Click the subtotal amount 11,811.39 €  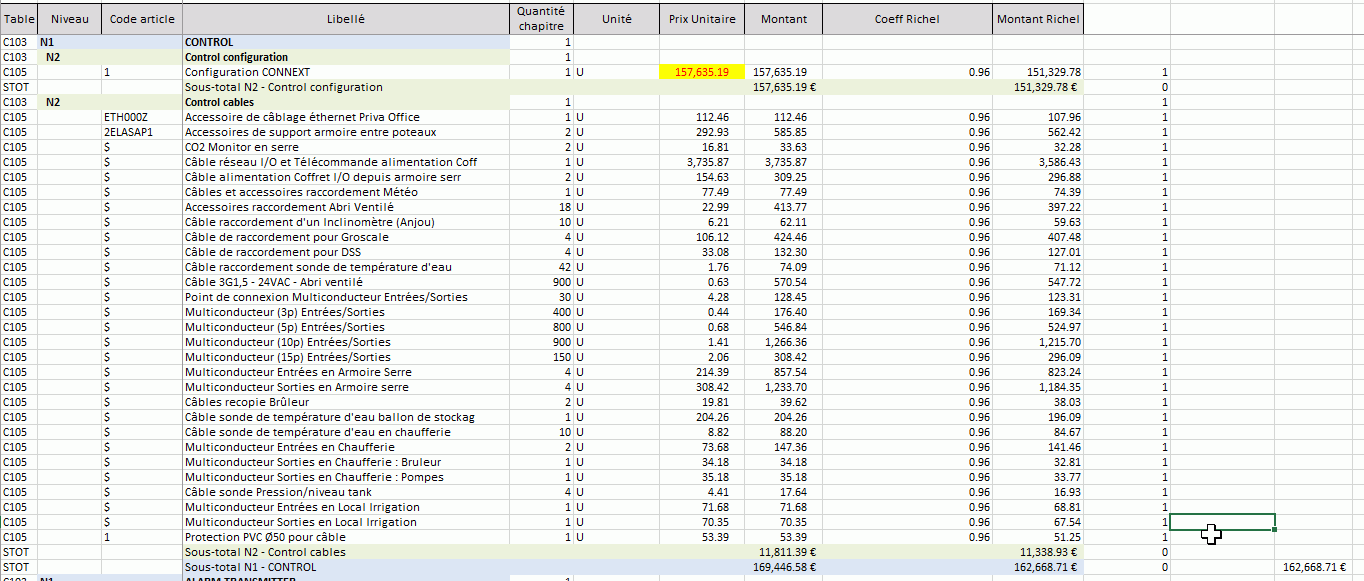coord(787,552)
